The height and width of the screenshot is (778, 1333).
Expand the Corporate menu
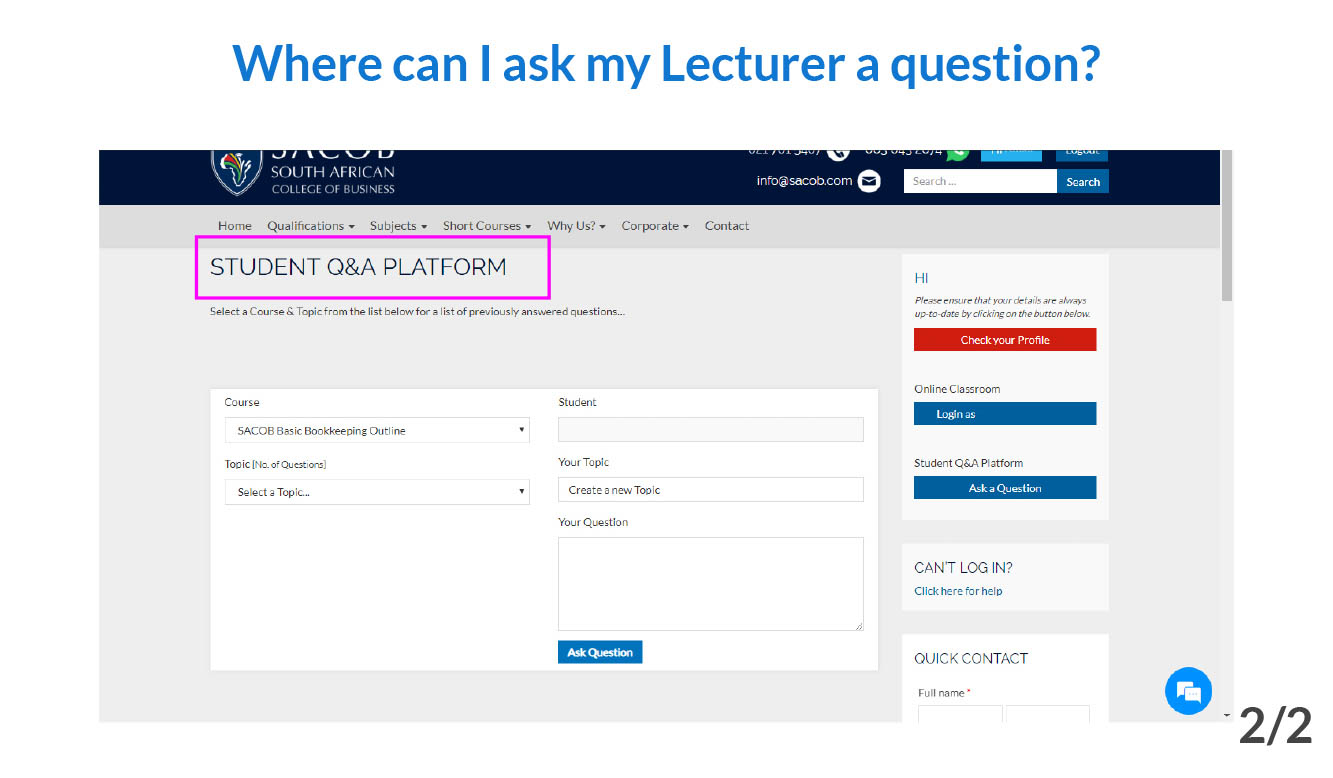coord(655,226)
